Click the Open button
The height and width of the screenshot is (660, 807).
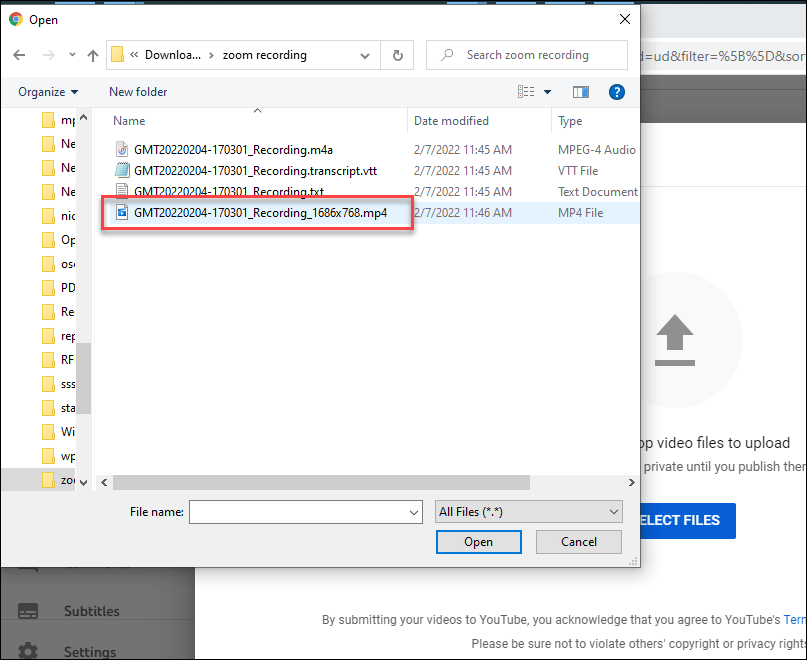point(479,542)
